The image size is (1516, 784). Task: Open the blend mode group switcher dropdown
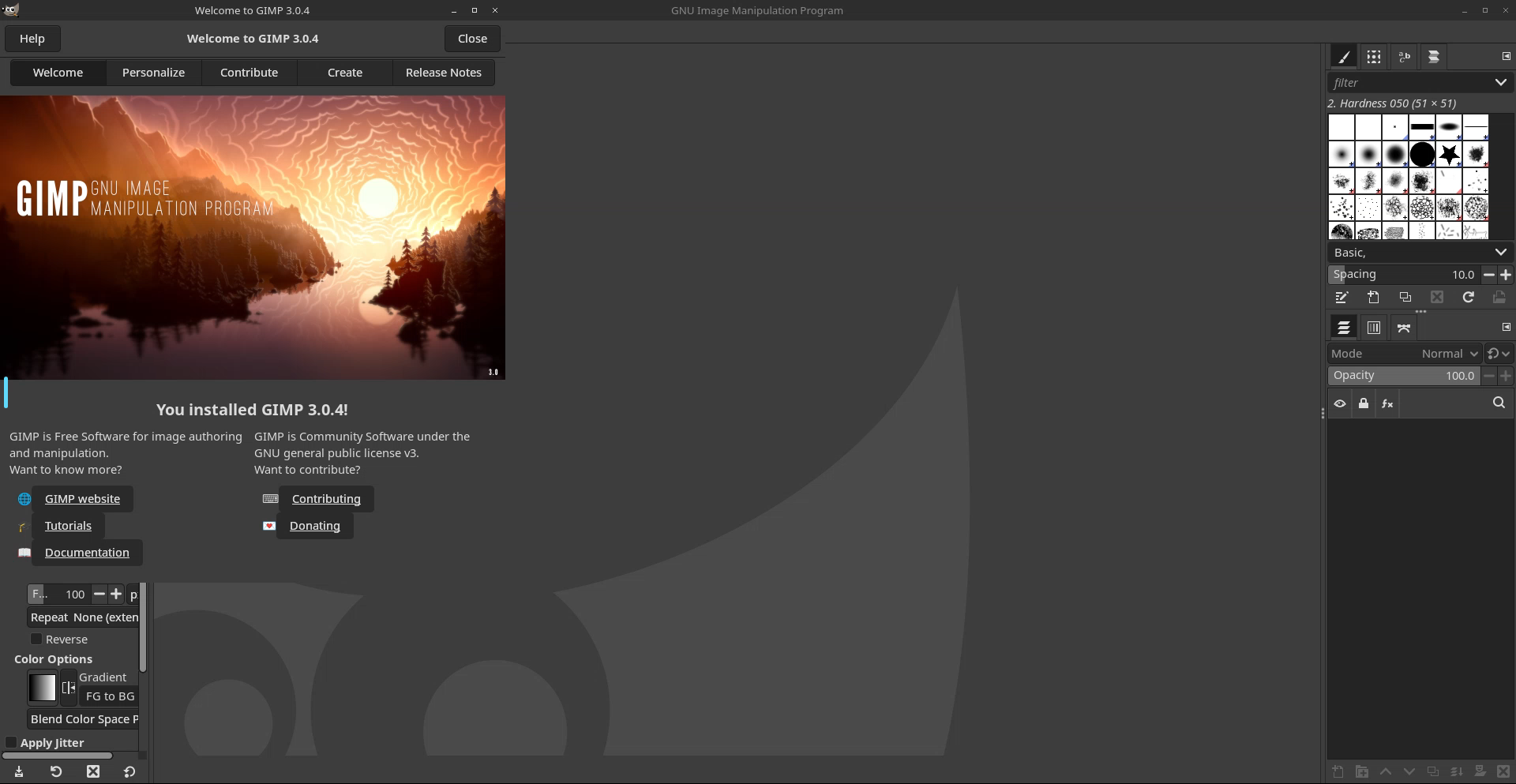pos(1498,354)
